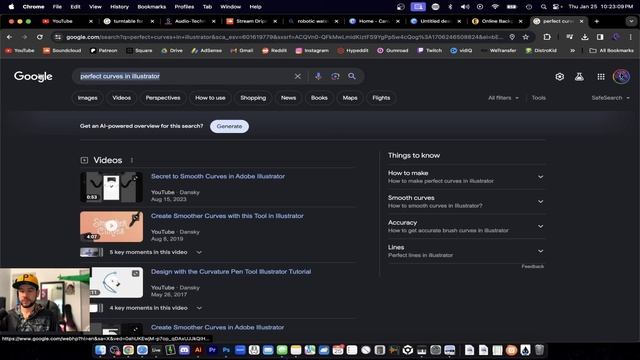This screenshot has width=640, height=360.
Task: Open new tab with plus button
Action: point(597,21)
